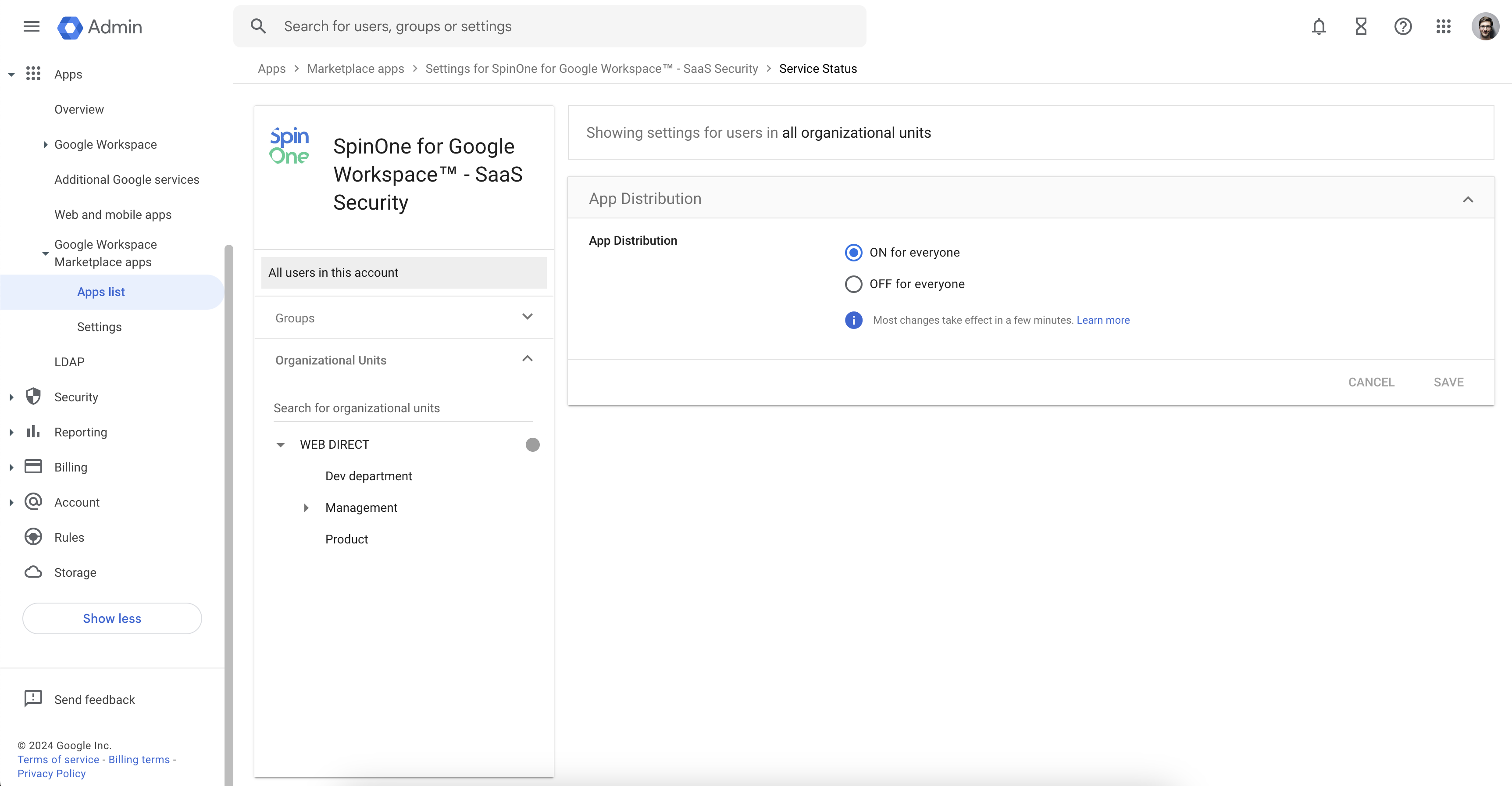Click the Show less button
This screenshot has height=786, width=1512.
pyautogui.click(x=111, y=618)
